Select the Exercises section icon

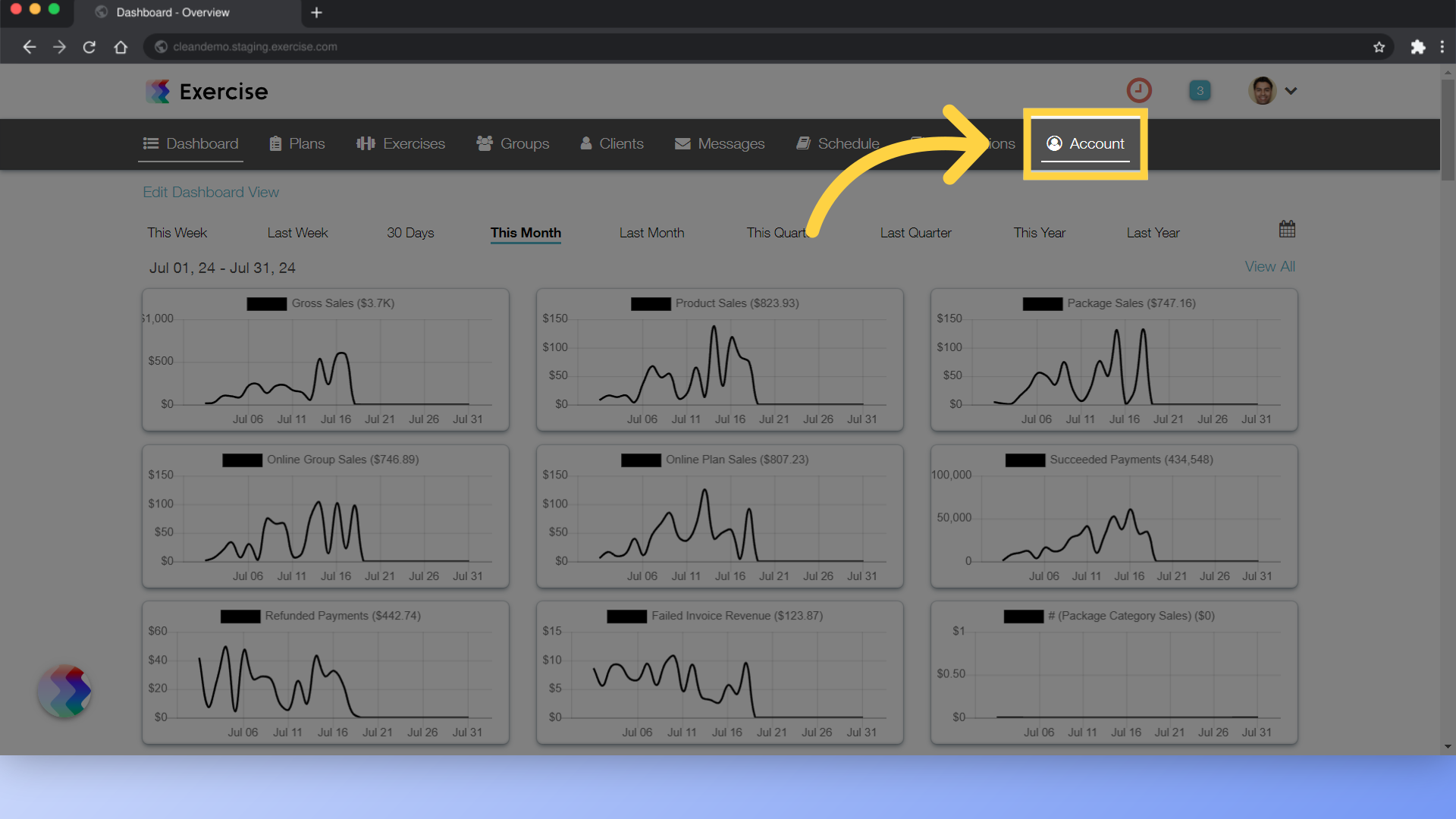366,143
